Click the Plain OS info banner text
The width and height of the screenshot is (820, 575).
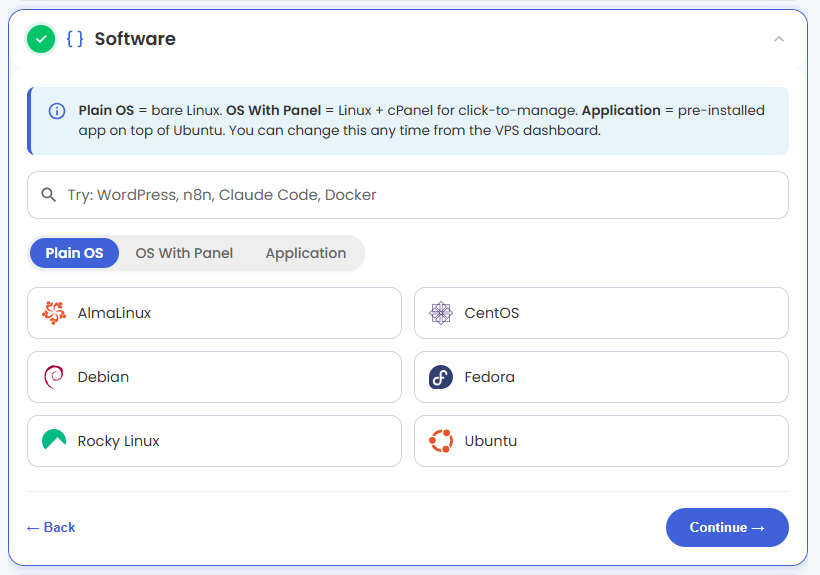[422, 120]
